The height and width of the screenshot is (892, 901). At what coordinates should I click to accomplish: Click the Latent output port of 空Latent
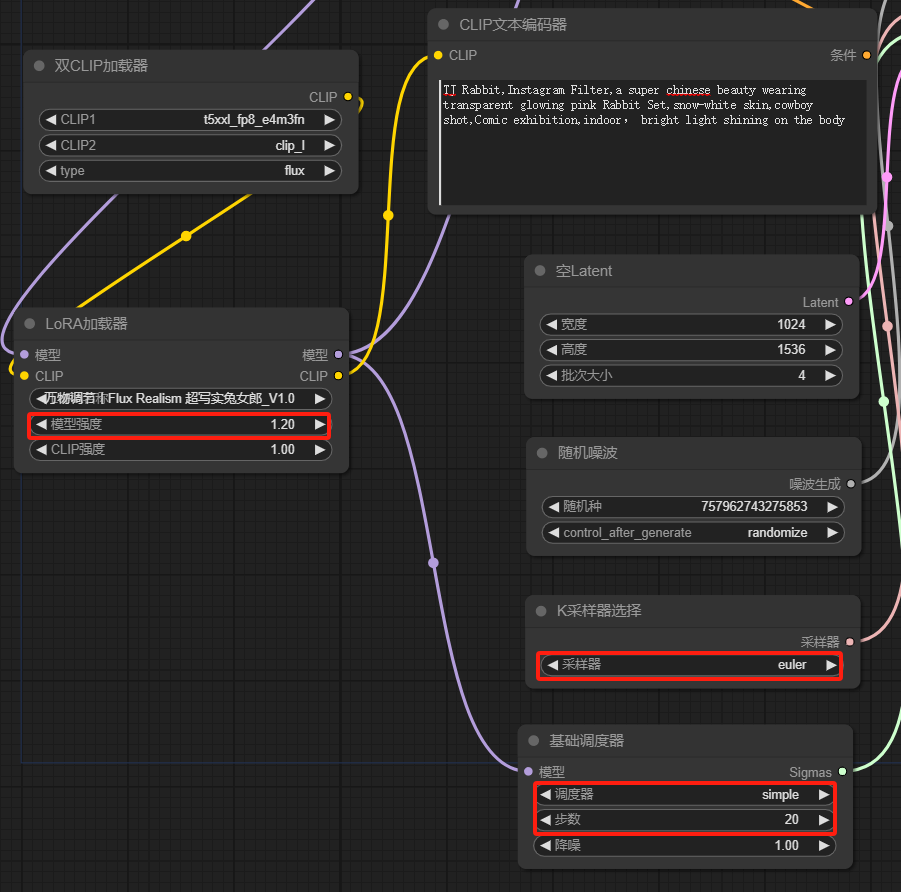pos(849,302)
